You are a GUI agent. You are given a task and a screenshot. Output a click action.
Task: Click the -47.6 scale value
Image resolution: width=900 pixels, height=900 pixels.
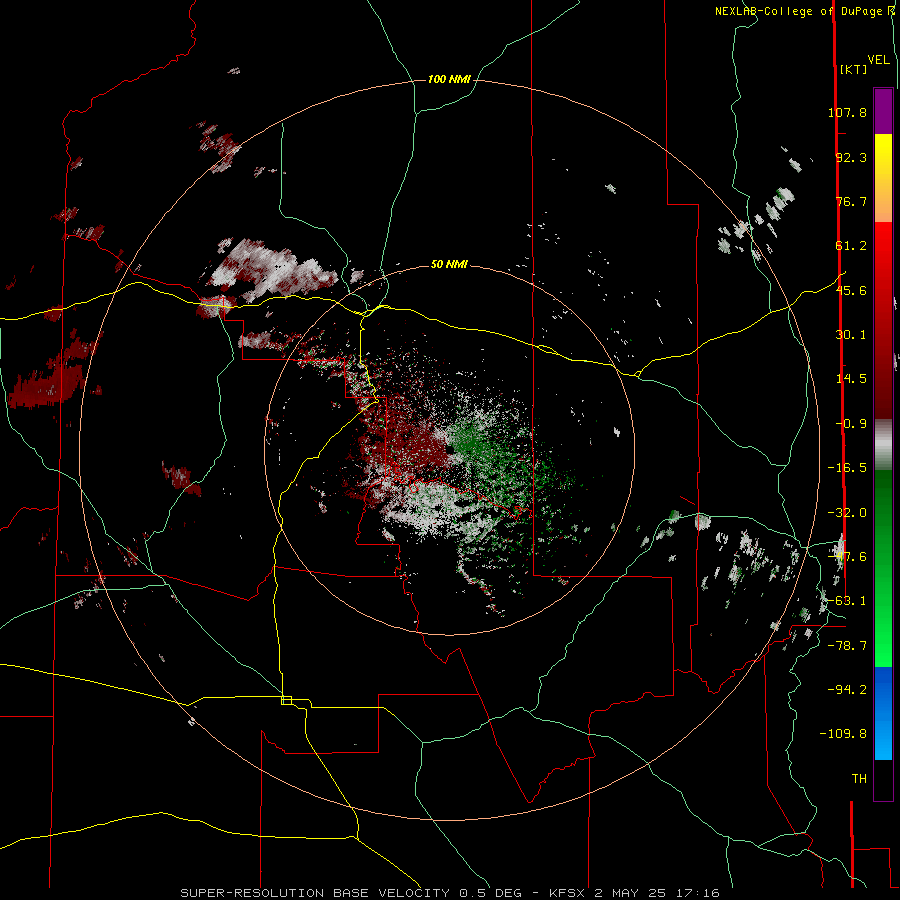point(847,557)
